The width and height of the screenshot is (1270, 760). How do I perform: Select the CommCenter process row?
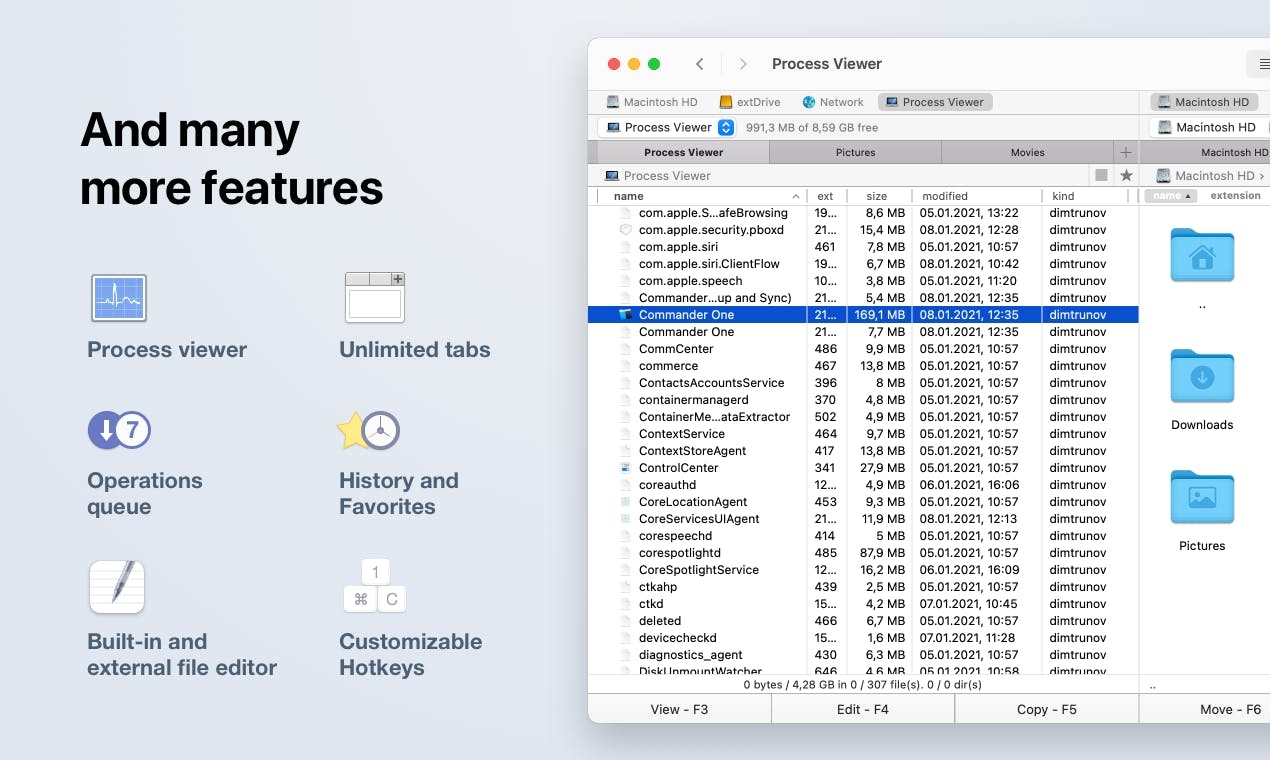point(864,349)
